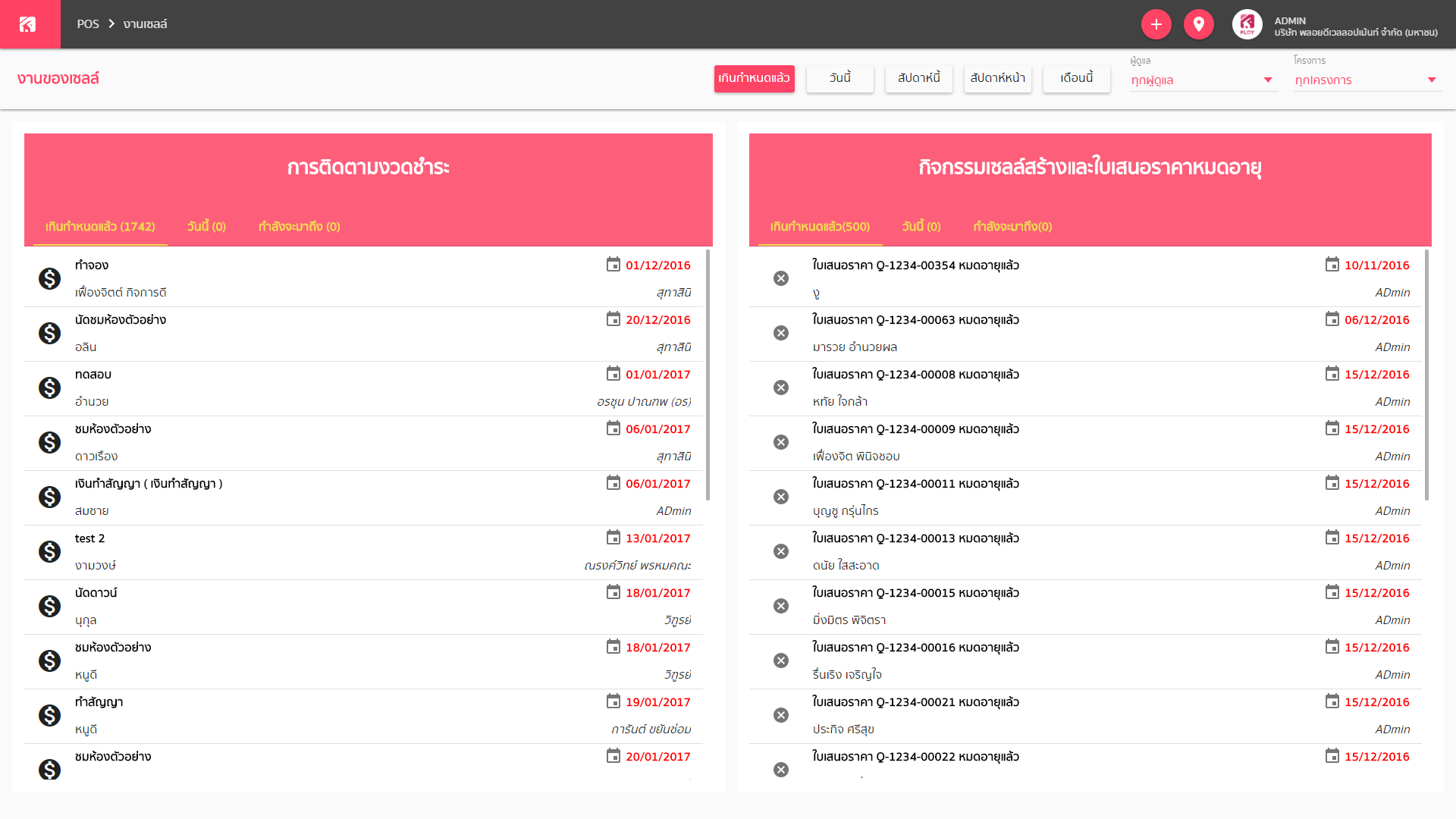Viewport: 1456px width, 819px height.
Task: Select the สัปดาห์นี้ filter button
Action: (x=919, y=78)
